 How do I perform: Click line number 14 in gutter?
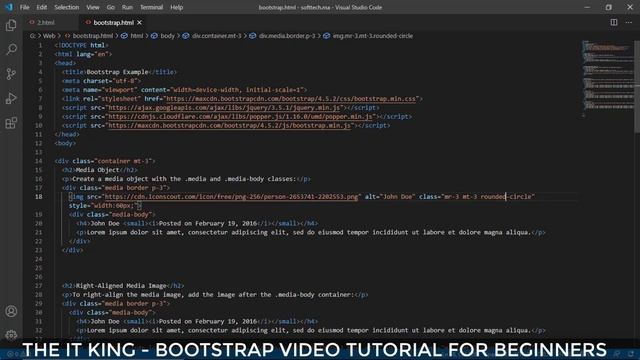[38, 161]
